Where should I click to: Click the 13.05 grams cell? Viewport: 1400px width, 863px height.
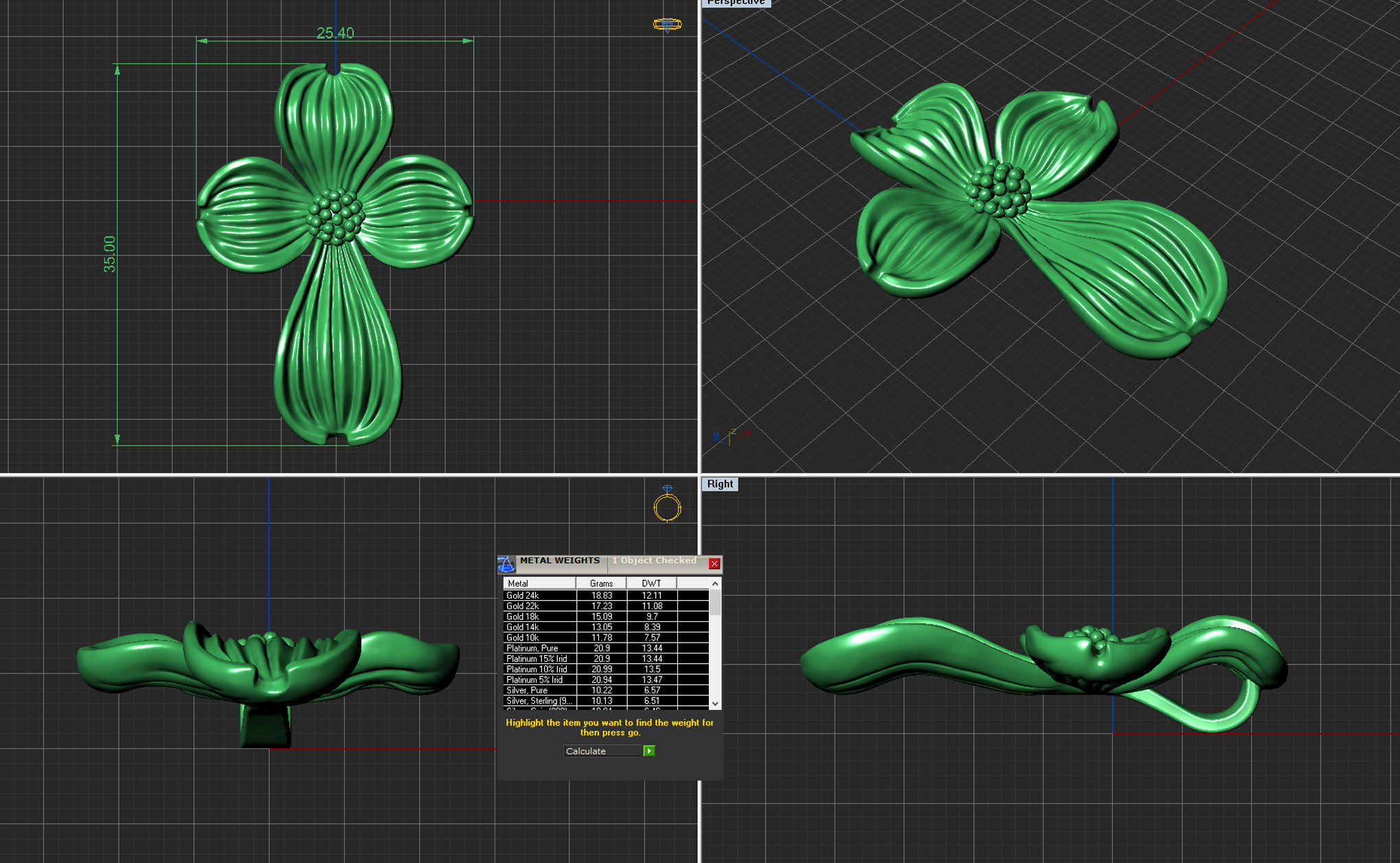click(x=601, y=627)
